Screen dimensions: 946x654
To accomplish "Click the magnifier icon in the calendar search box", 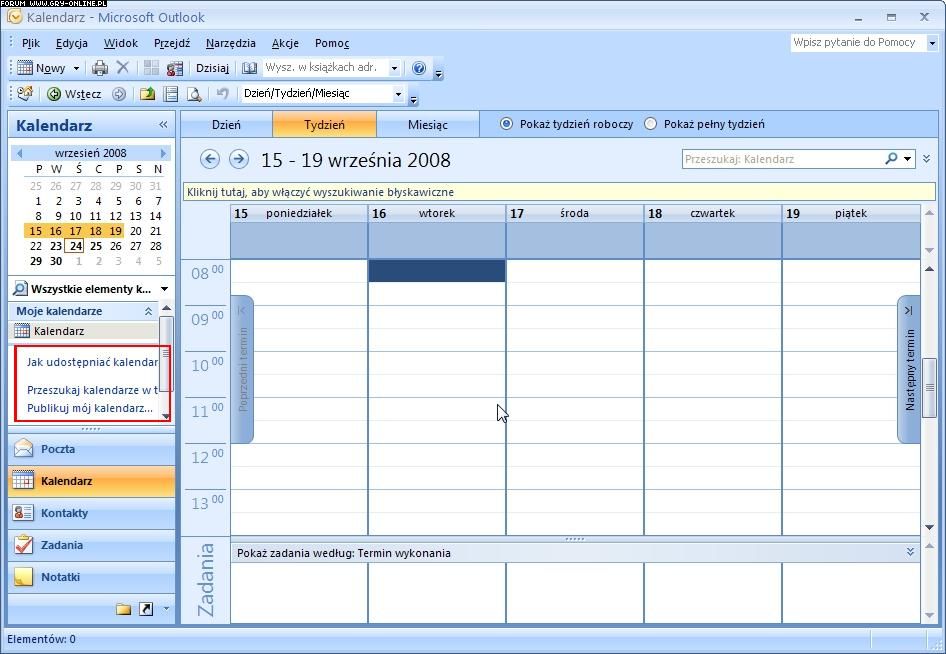I will click(891, 159).
